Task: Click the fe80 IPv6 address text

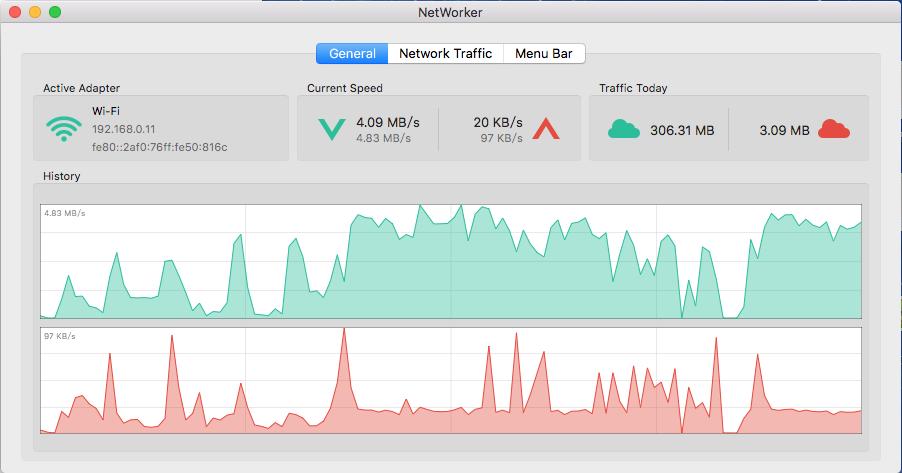Action: tap(159, 147)
